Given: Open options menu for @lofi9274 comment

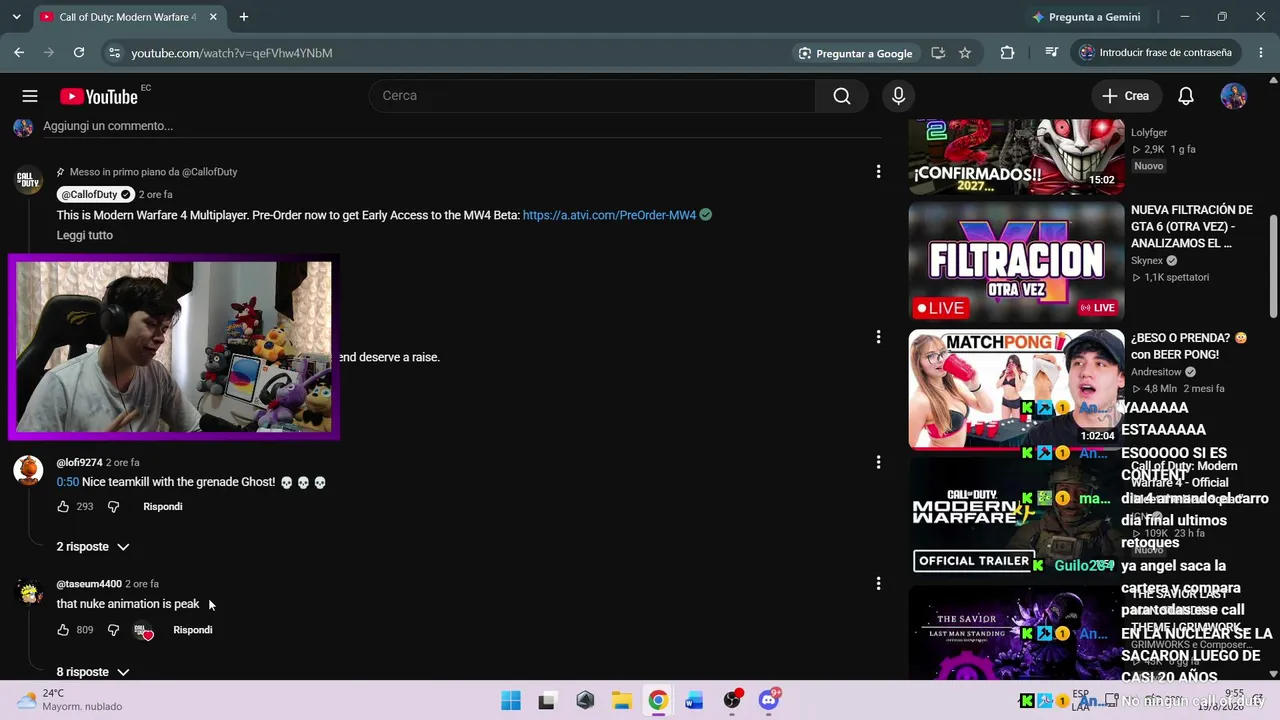Looking at the screenshot, I should (878, 462).
